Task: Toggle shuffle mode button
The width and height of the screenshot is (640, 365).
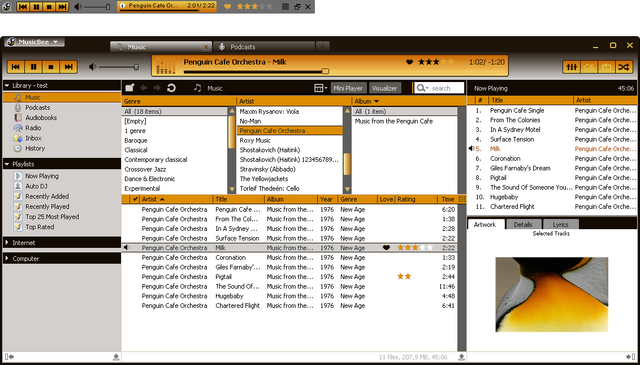Action: click(624, 67)
